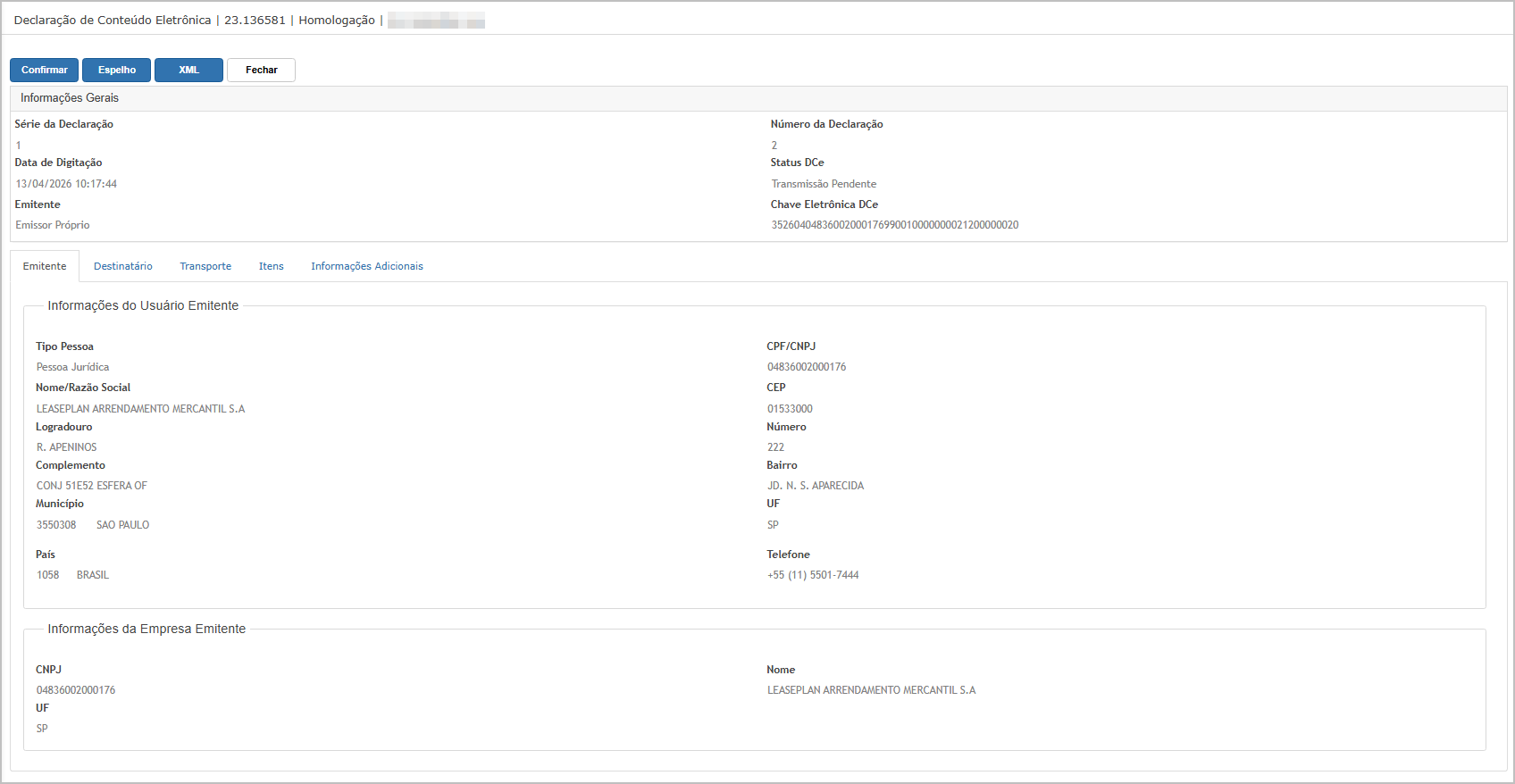Select the Logradouro value R. APENINOS

66,447
